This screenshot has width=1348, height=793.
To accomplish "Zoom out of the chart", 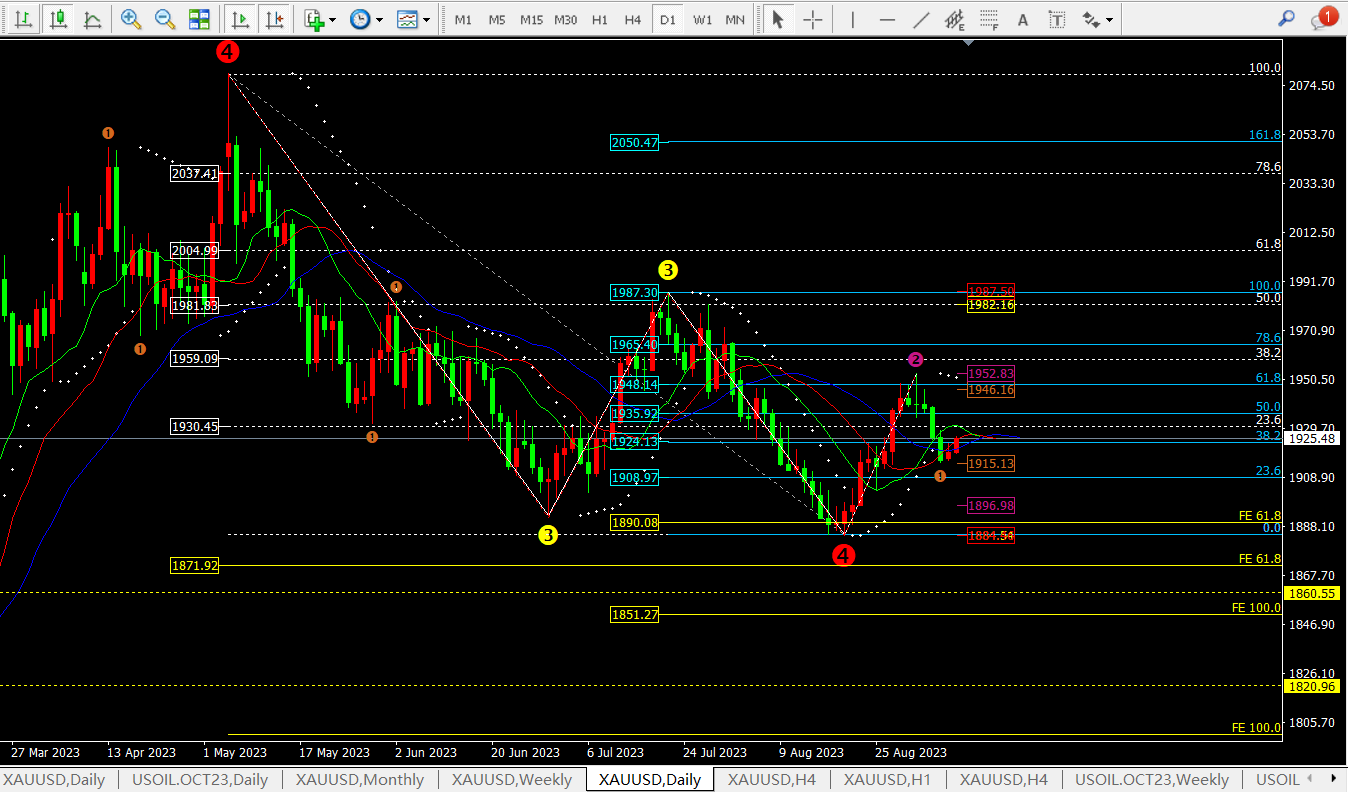I will click(x=165, y=19).
